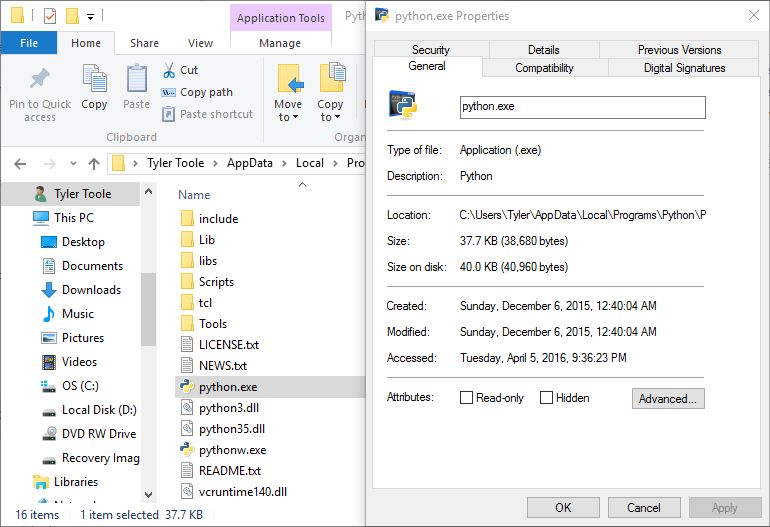Viewport: 770px width, 527px height.
Task: Switch to the View ribbon tab
Action: [200, 43]
